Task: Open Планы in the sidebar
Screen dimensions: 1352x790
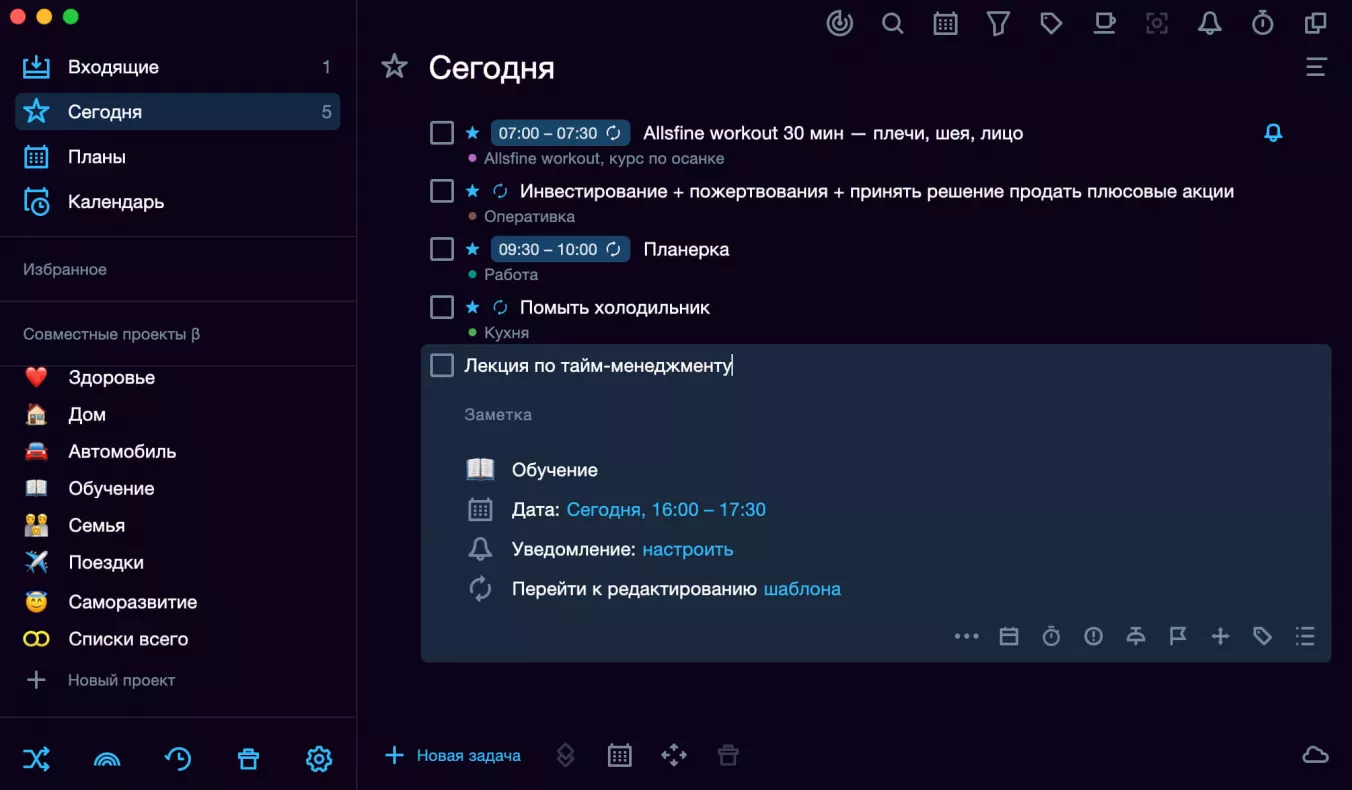Action: coord(178,157)
